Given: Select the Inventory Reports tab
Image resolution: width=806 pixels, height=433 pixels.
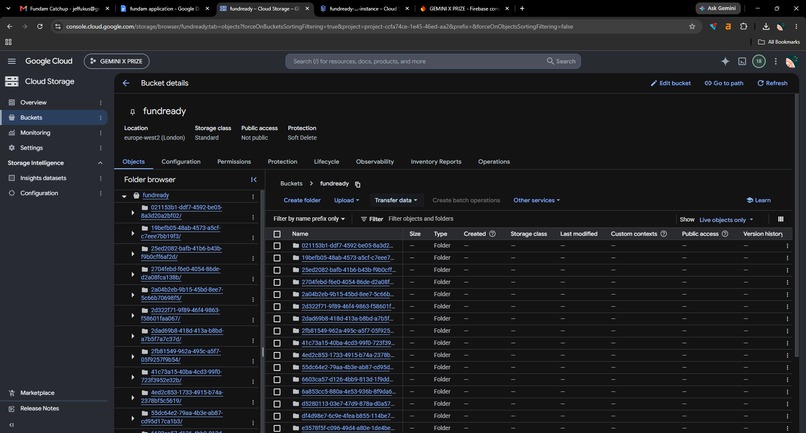Looking at the screenshot, I should click(x=436, y=161).
